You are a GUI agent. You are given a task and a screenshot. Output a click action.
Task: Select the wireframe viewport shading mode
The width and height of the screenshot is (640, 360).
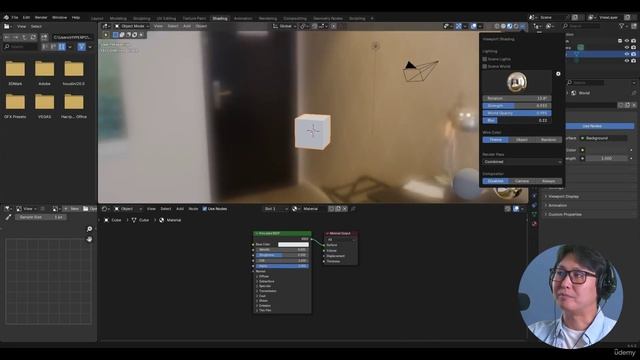[497, 26]
